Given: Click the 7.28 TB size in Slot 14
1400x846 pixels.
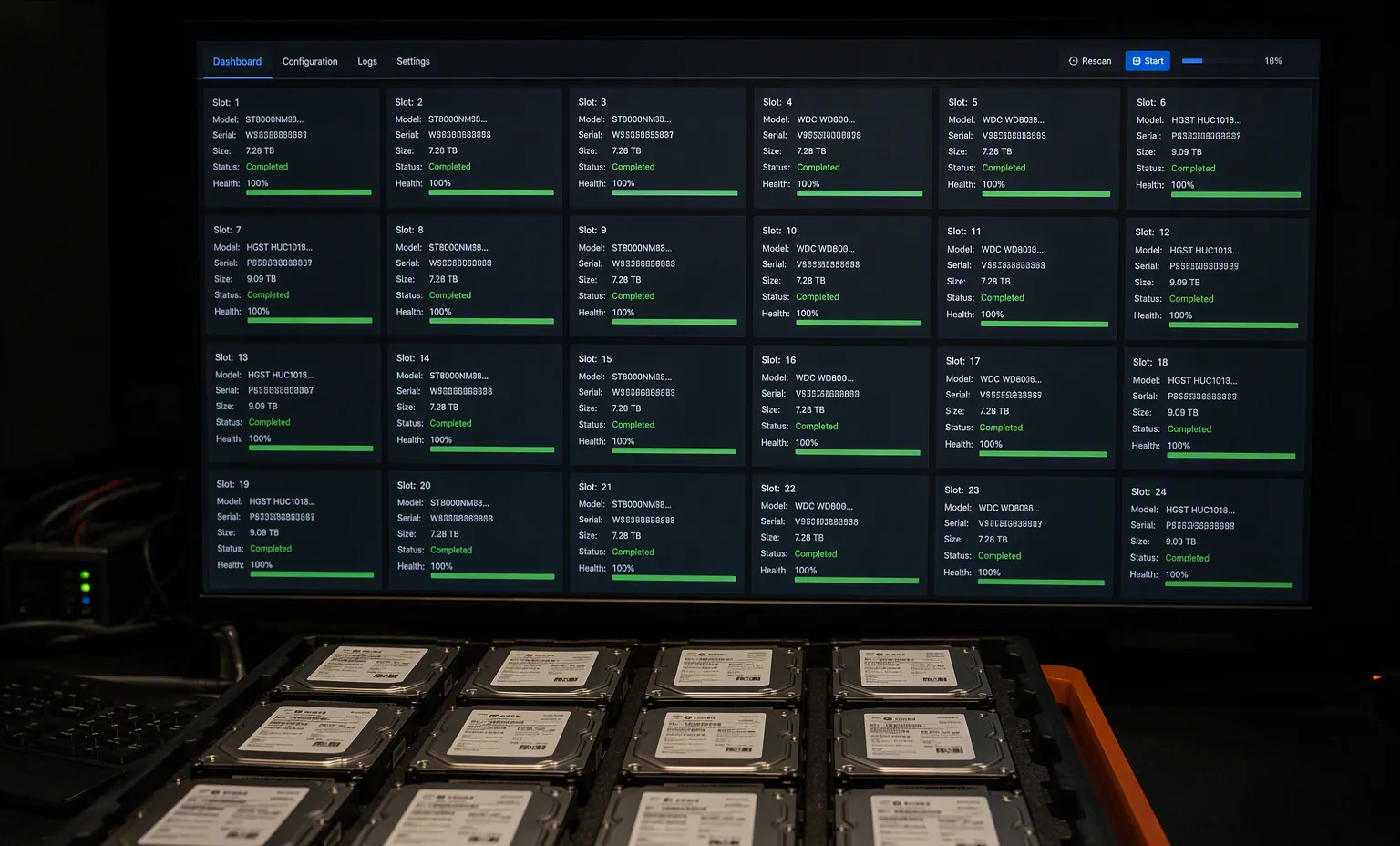Looking at the screenshot, I should coord(444,408).
